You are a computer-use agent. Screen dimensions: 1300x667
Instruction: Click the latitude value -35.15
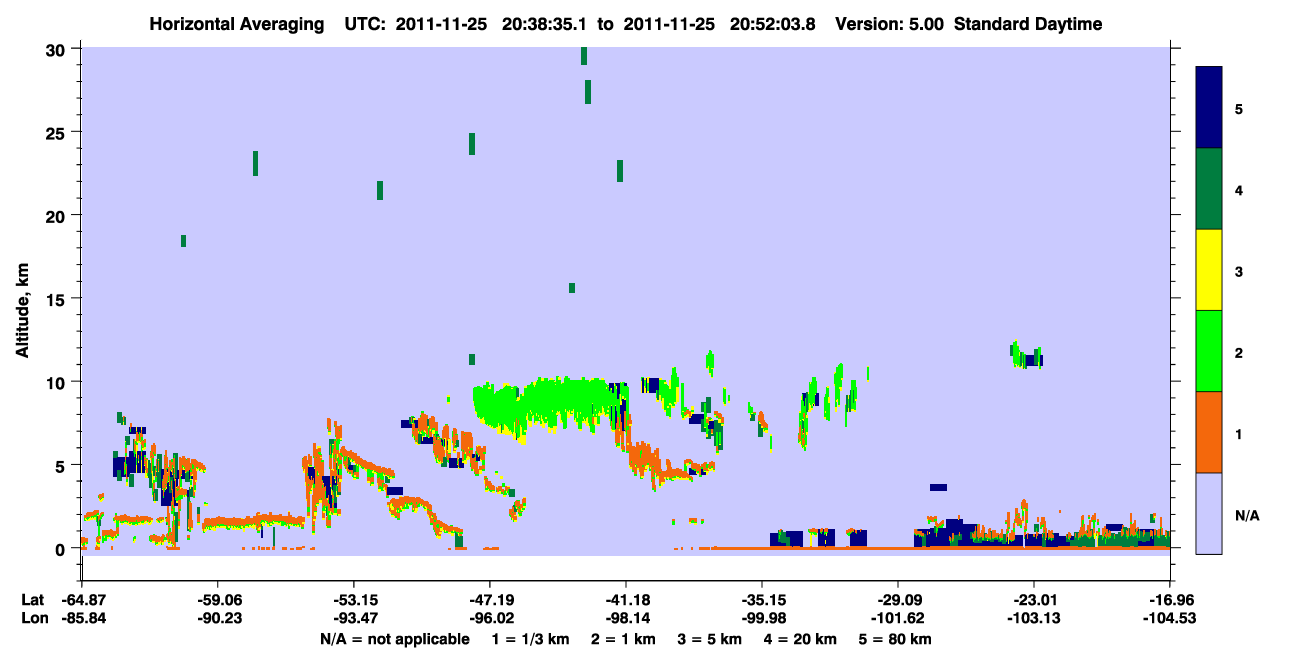(x=762, y=600)
